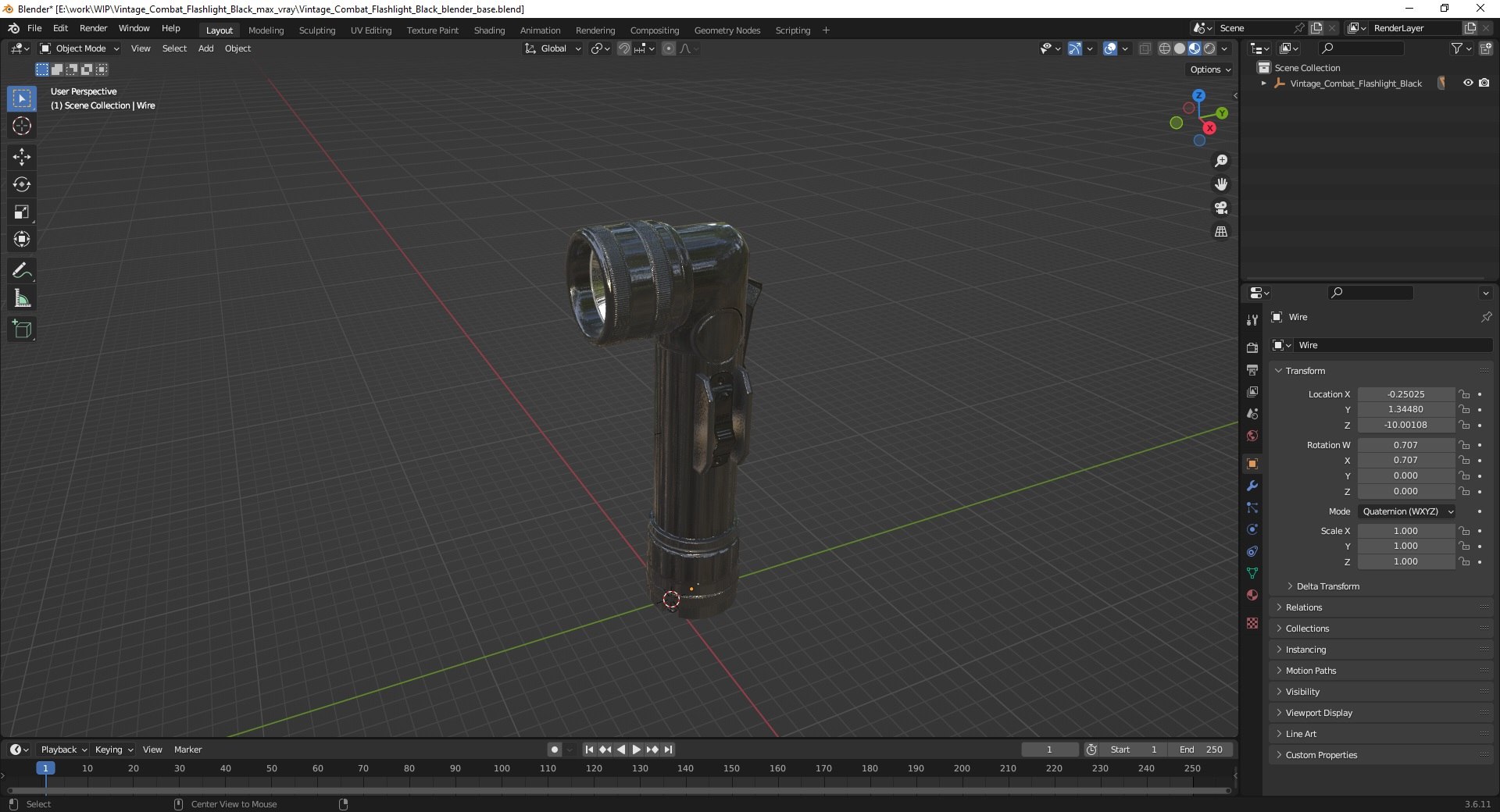1500x812 pixels.
Task: Switch to rendered viewport shading
Action: (x=1209, y=48)
